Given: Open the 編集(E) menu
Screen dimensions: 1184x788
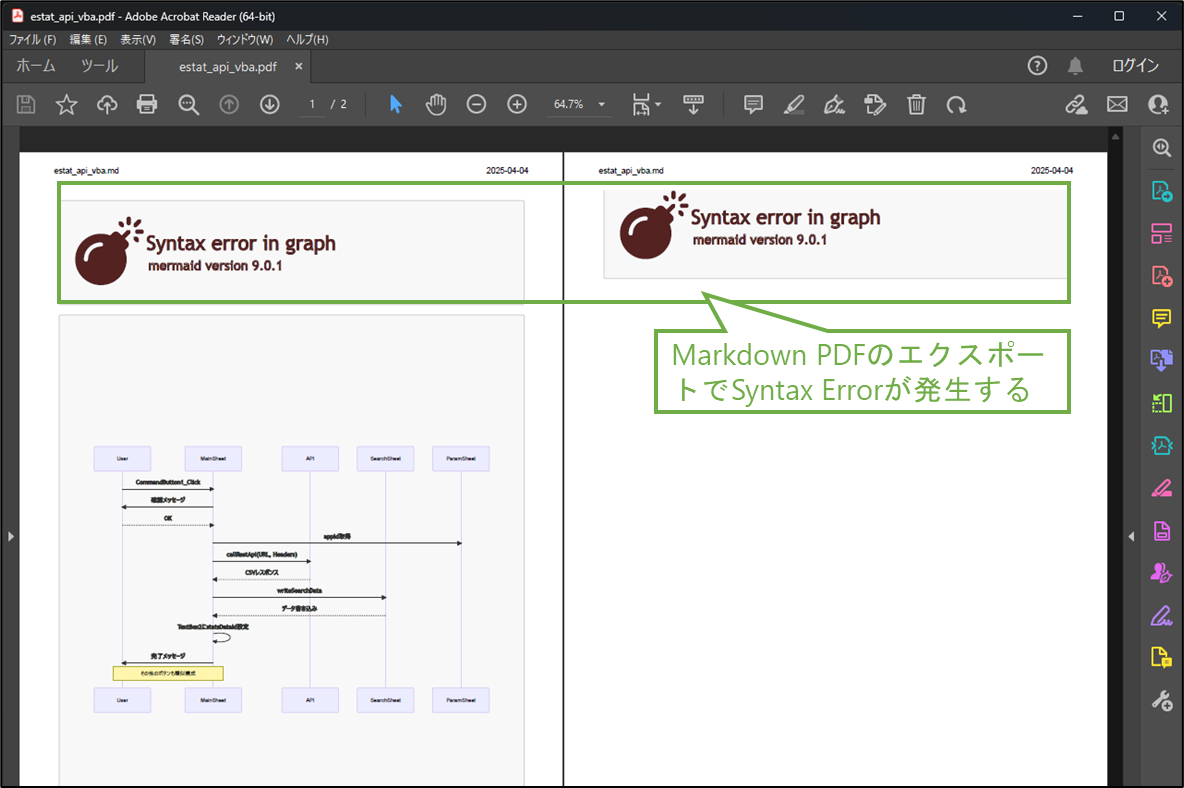Looking at the screenshot, I should point(88,39).
